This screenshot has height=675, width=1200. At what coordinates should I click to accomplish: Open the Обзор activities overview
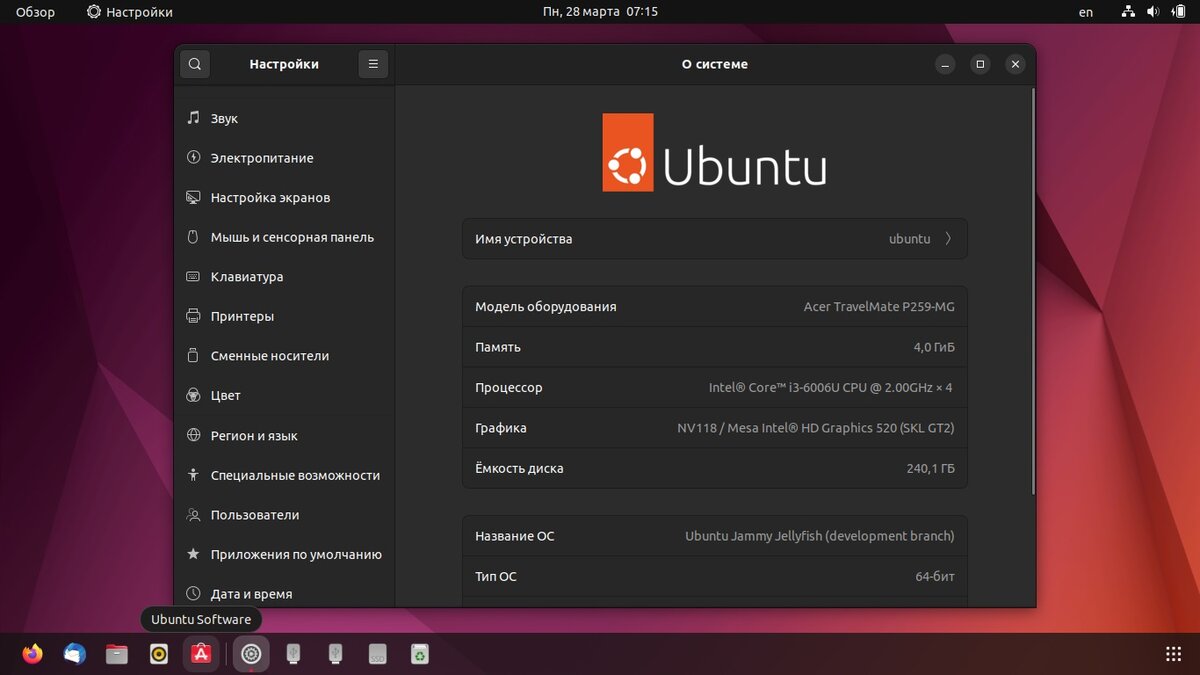(36, 12)
